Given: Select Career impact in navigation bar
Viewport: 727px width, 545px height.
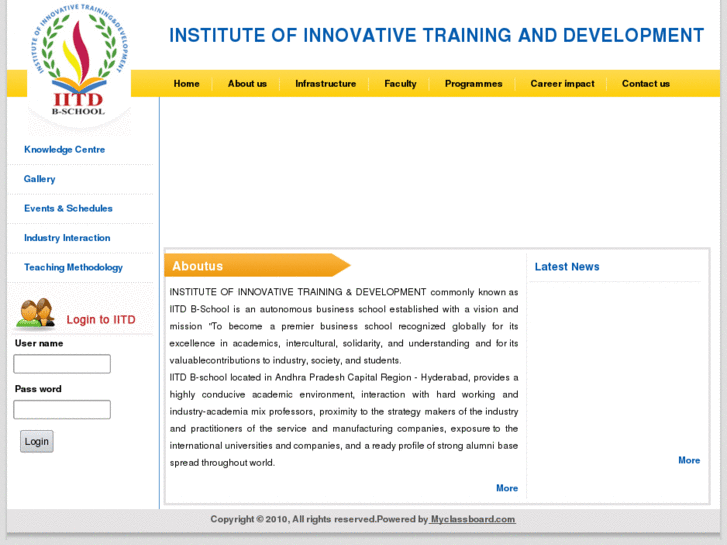Looking at the screenshot, I should (562, 84).
